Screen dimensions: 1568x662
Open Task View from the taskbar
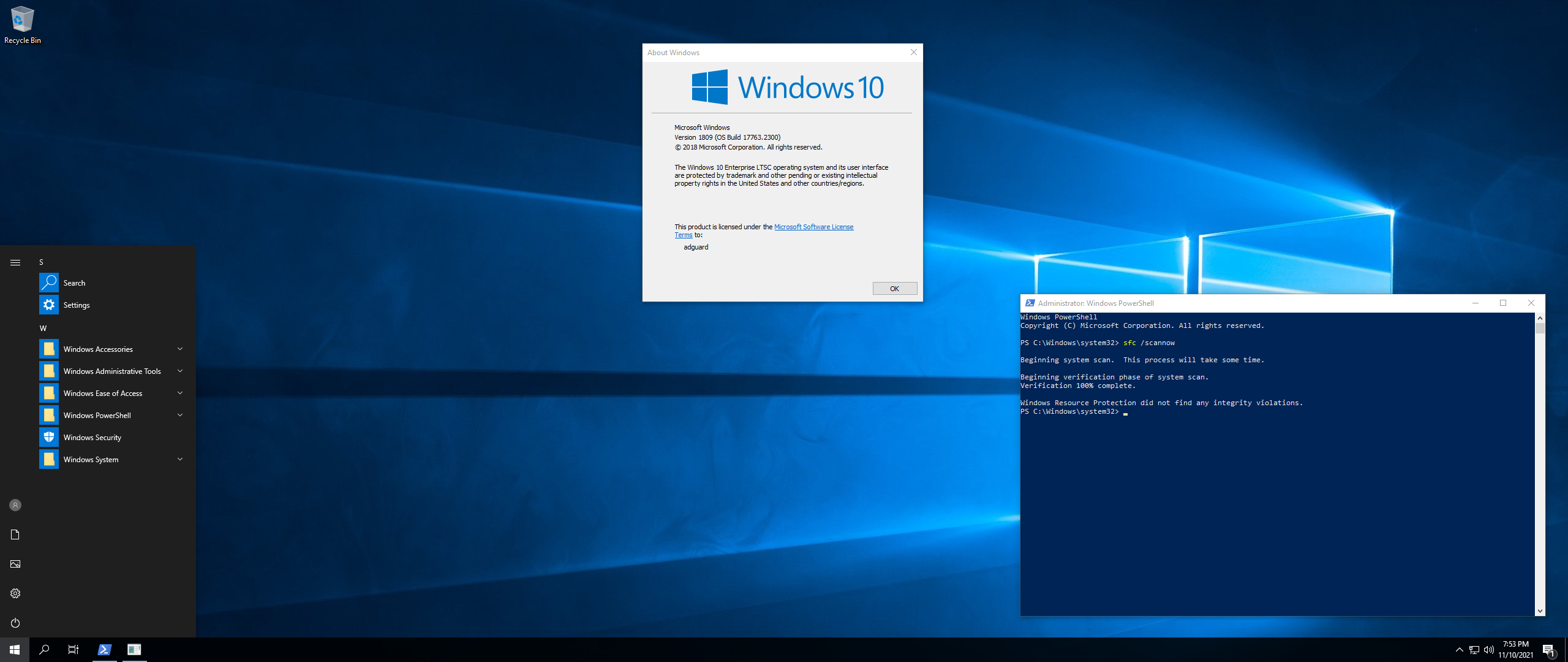pos(73,650)
